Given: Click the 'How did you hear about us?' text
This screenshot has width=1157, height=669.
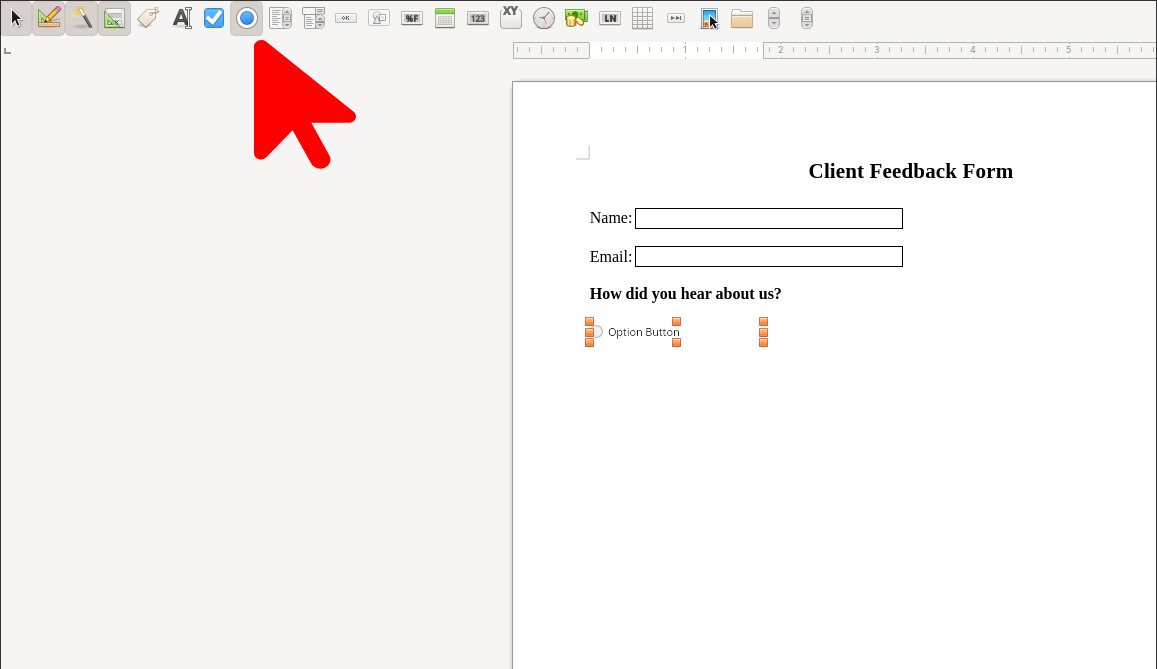Looking at the screenshot, I should [x=685, y=294].
